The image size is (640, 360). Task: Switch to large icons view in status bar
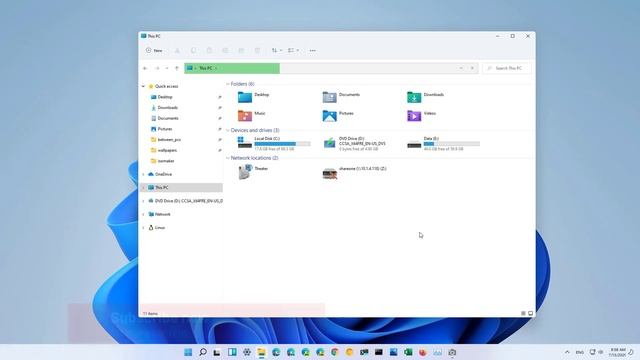pos(531,313)
